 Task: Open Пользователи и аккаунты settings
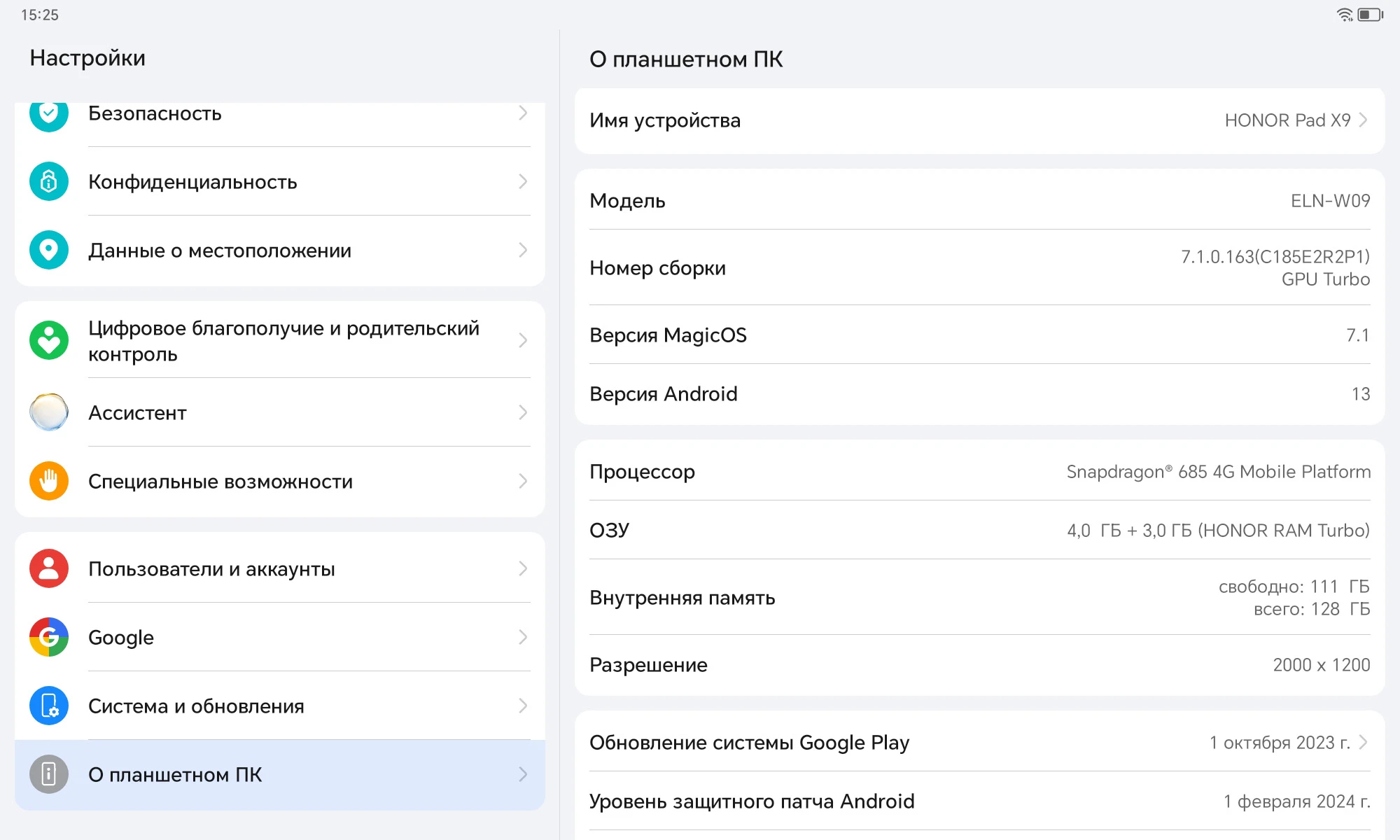(x=280, y=568)
